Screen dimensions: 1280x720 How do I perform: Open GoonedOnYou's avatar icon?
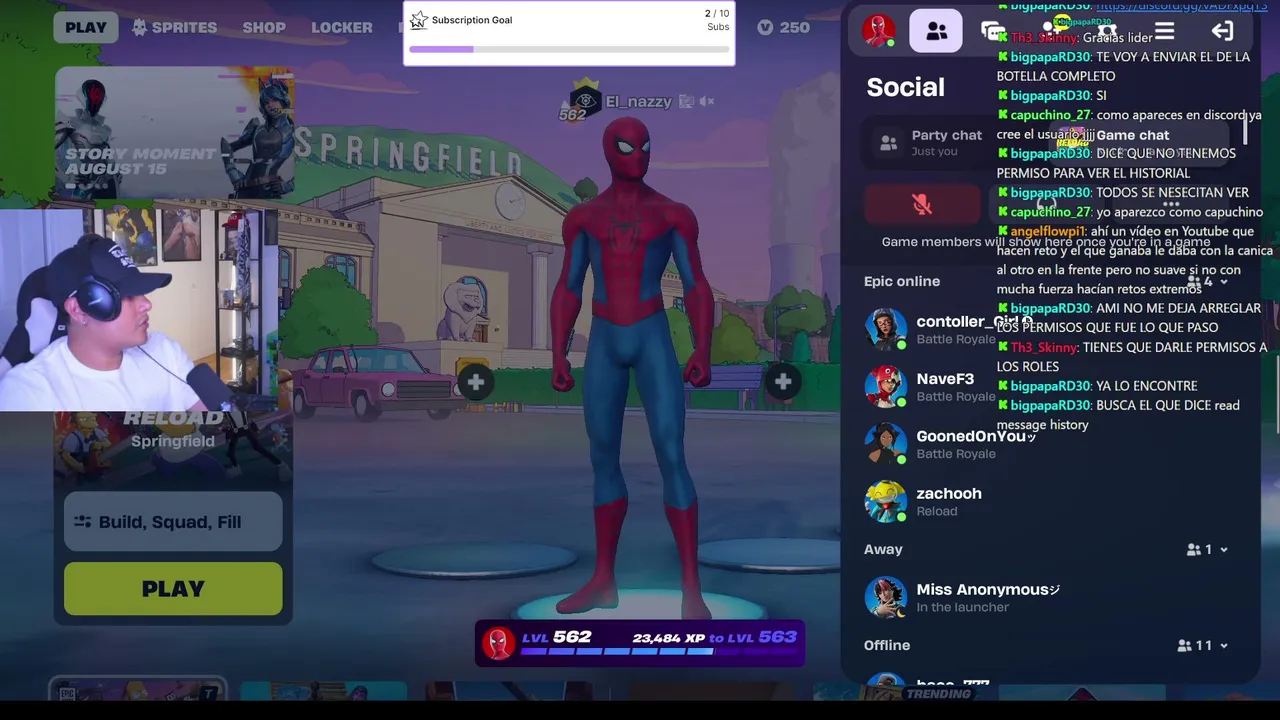(885, 444)
